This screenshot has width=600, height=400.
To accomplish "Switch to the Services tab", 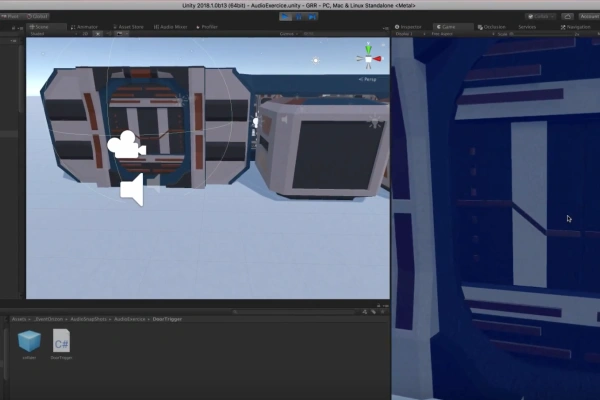I will click(x=527, y=27).
